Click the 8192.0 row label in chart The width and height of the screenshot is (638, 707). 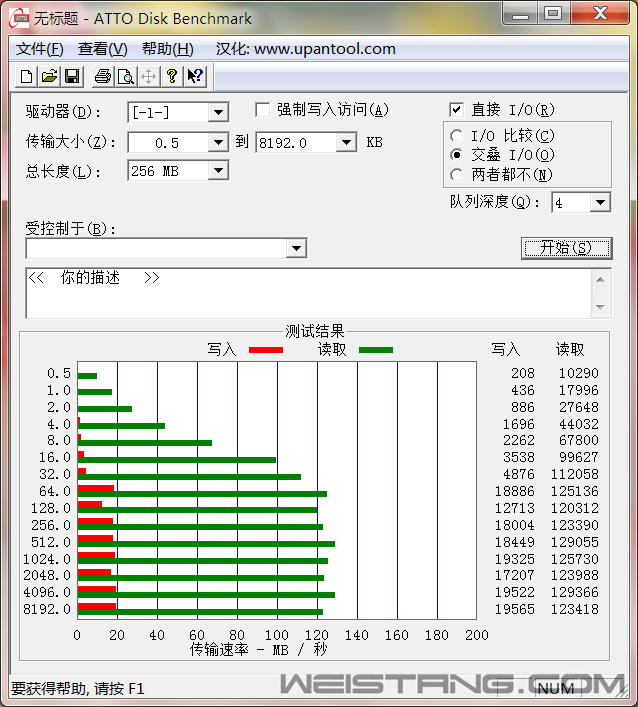tap(47, 609)
